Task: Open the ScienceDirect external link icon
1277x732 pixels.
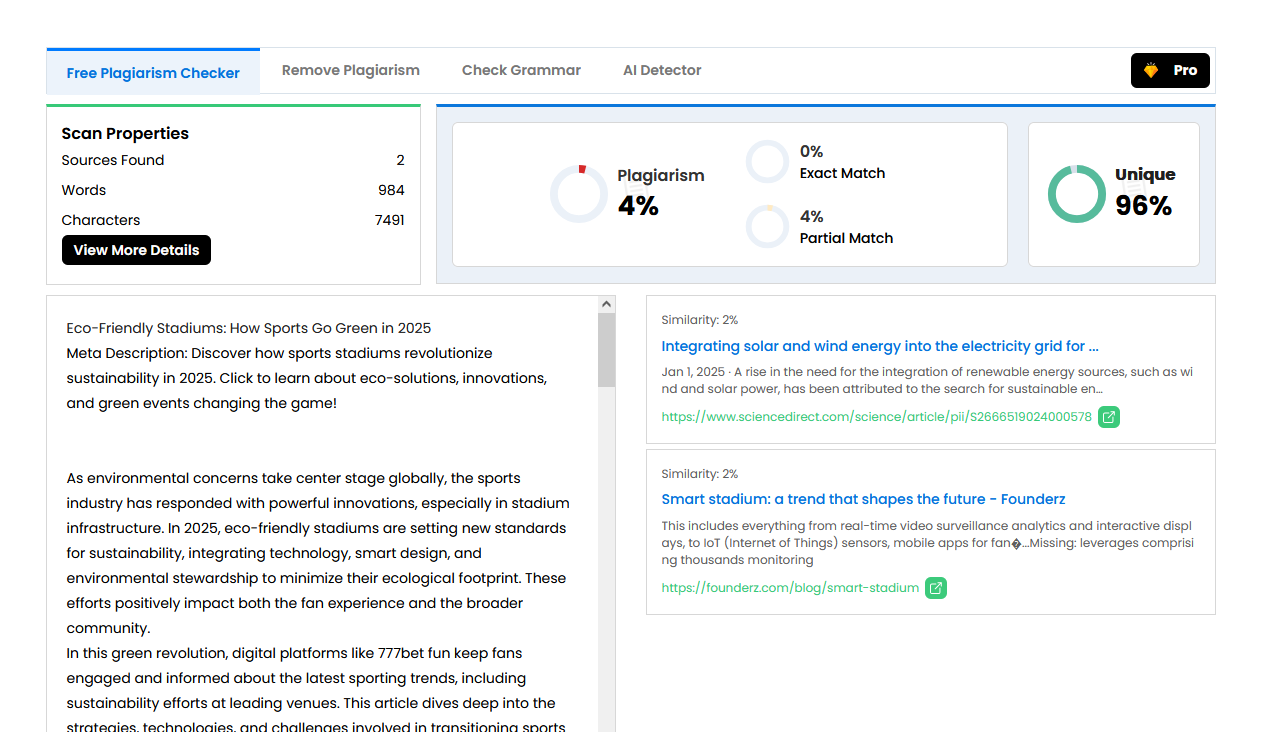Action: pos(1108,417)
